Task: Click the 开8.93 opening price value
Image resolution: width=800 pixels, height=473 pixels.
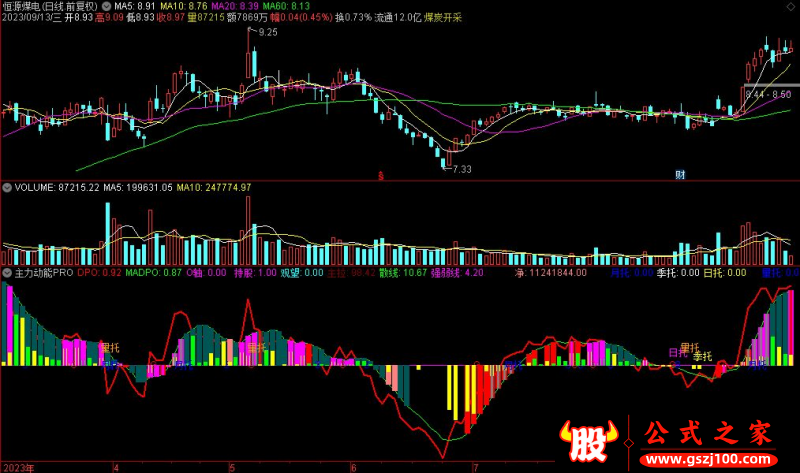Action: (x=79, y=17)
